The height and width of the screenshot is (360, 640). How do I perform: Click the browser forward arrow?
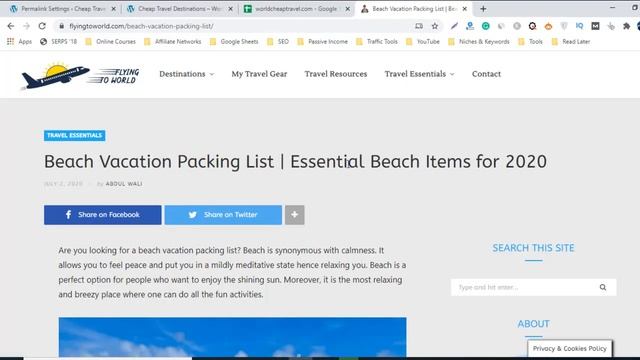(x=27, y=26)
